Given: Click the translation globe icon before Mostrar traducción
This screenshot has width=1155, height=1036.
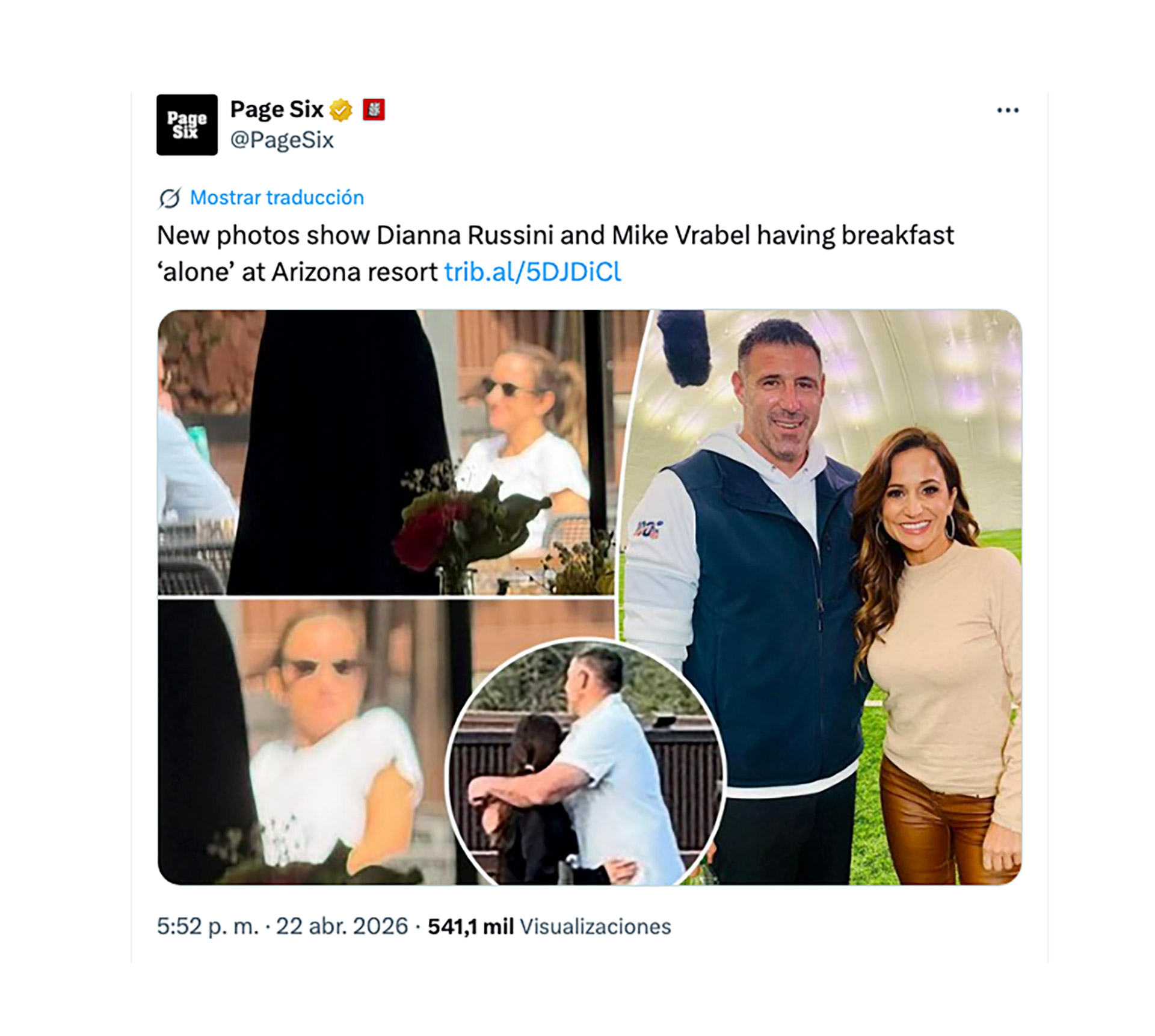Looking at the screenshot, I should [x=170, y=197].
